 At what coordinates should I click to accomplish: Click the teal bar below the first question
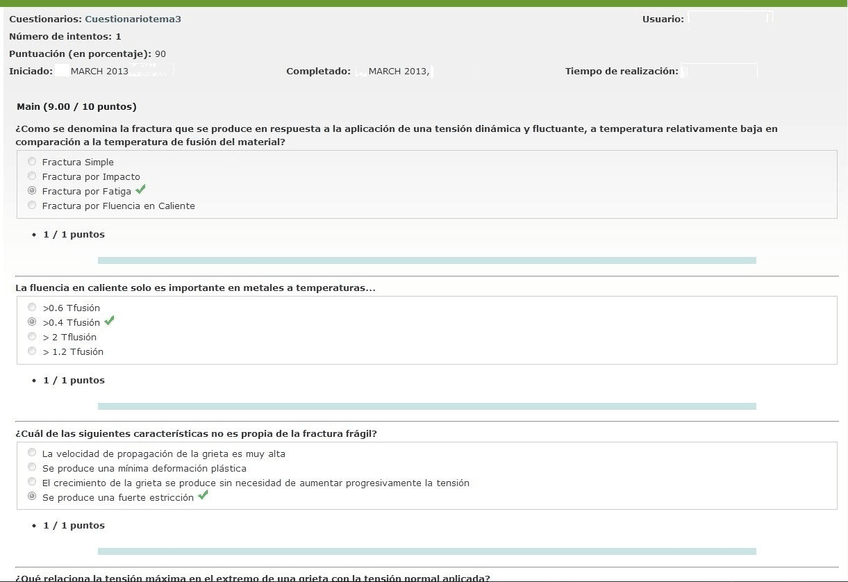point(426,260)
